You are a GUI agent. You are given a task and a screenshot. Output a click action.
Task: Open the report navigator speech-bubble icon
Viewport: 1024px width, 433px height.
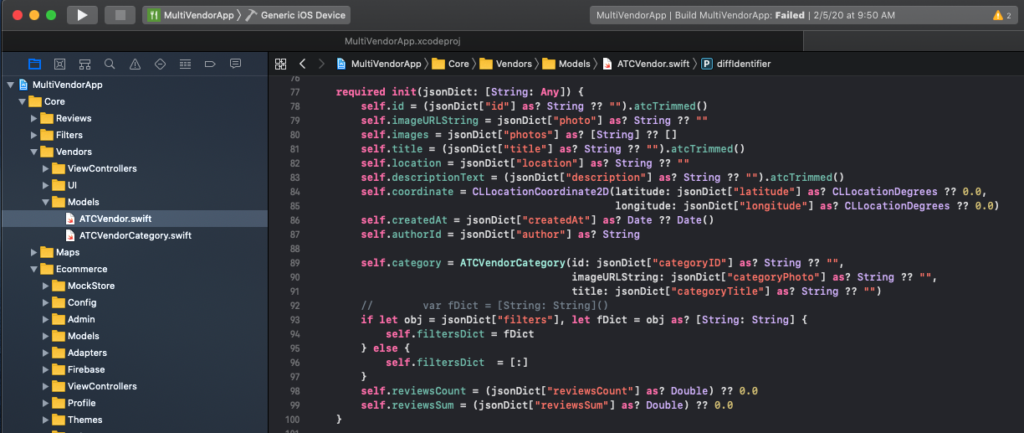tap(234, 63)
